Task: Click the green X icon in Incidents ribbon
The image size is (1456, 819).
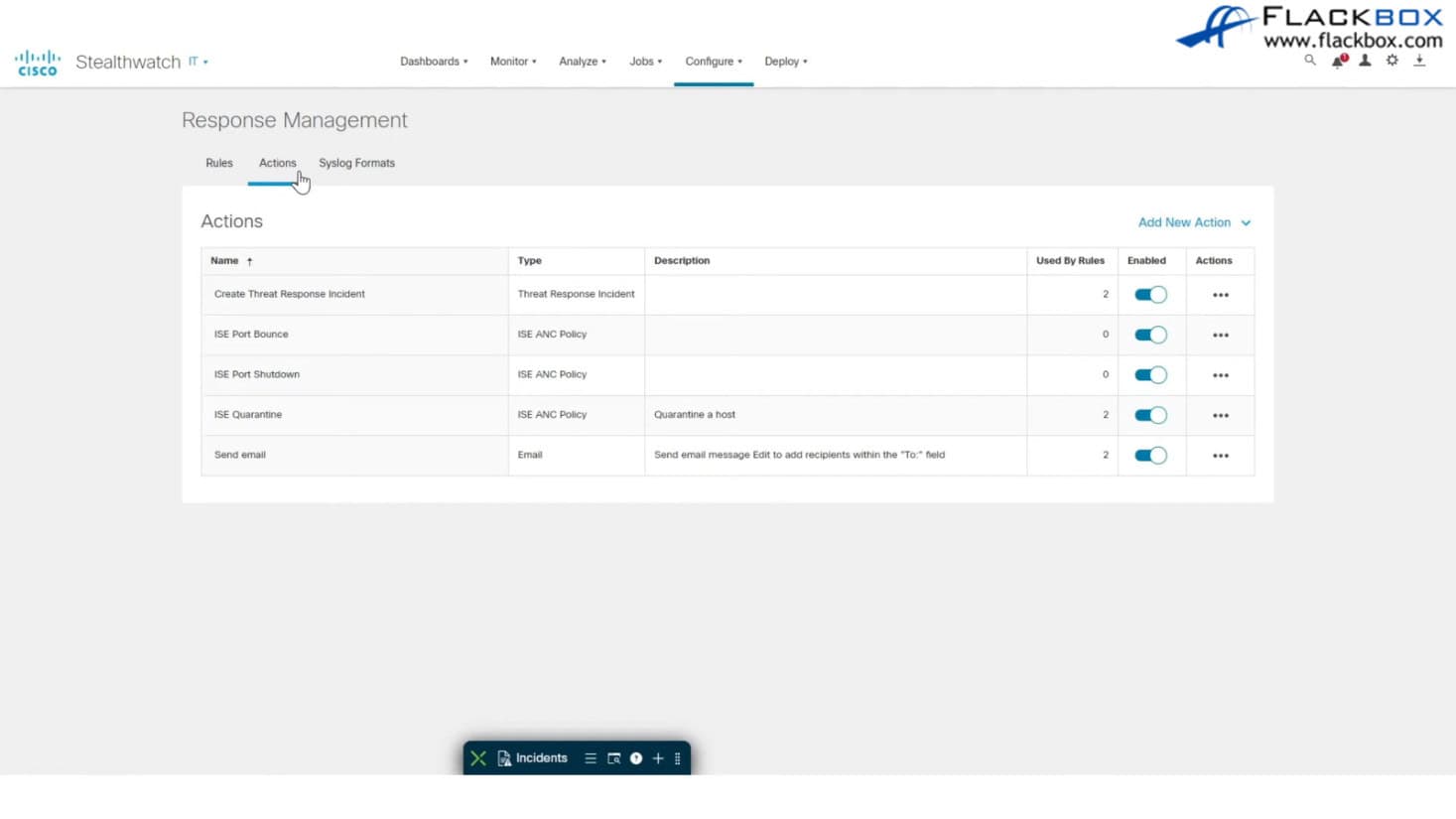Action: point(478,758)
